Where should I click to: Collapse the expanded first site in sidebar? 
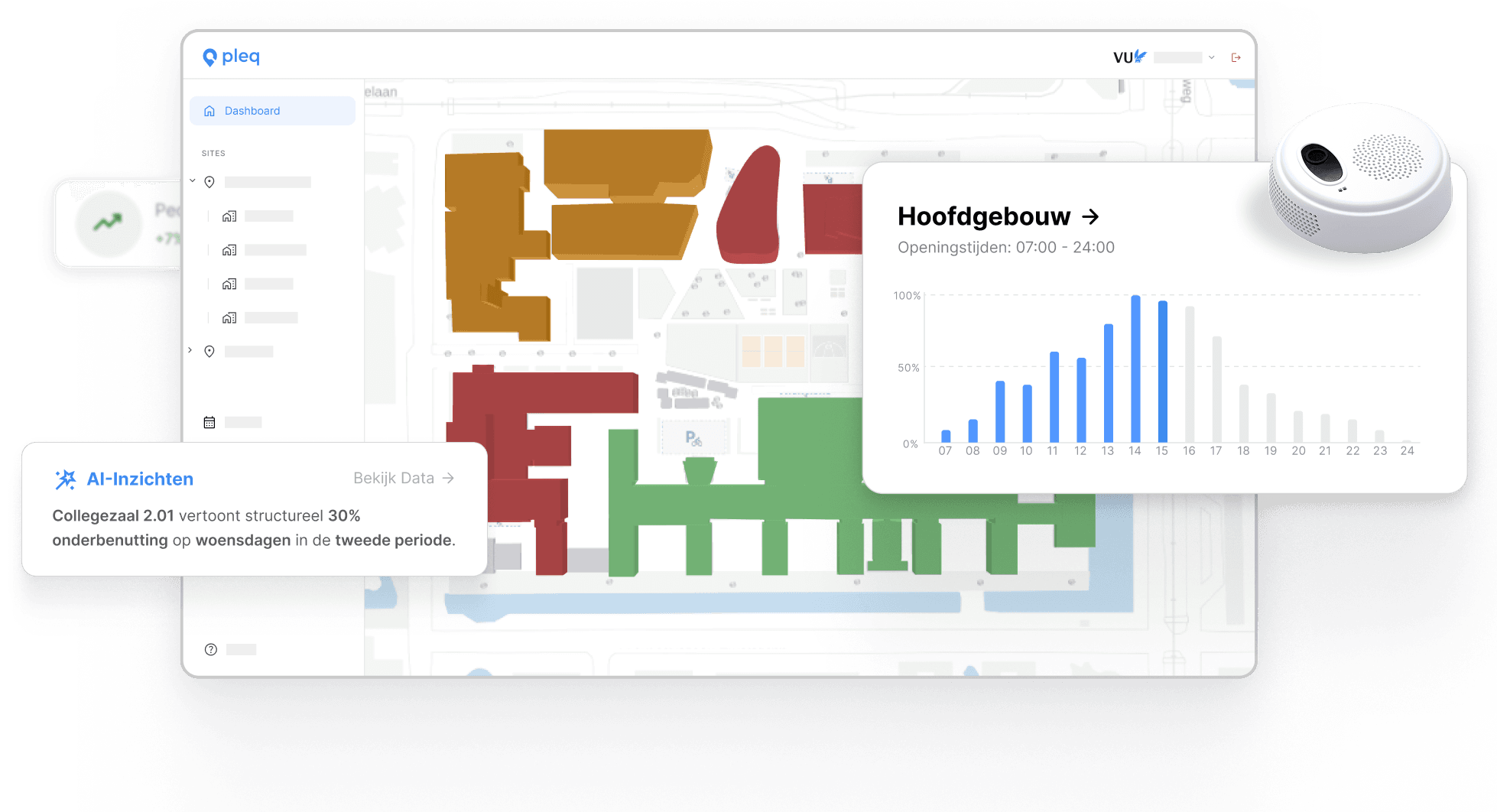click(193, 181)
